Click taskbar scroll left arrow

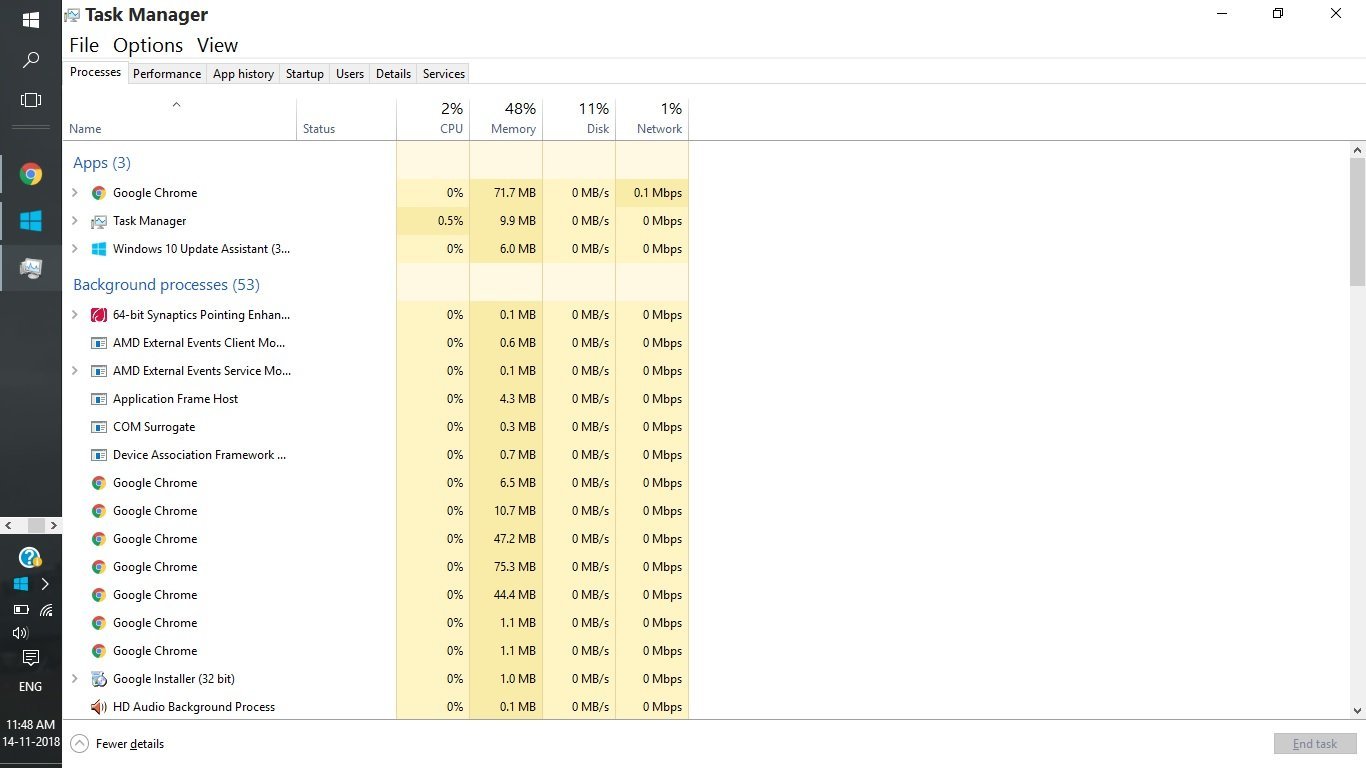[8, 525]
